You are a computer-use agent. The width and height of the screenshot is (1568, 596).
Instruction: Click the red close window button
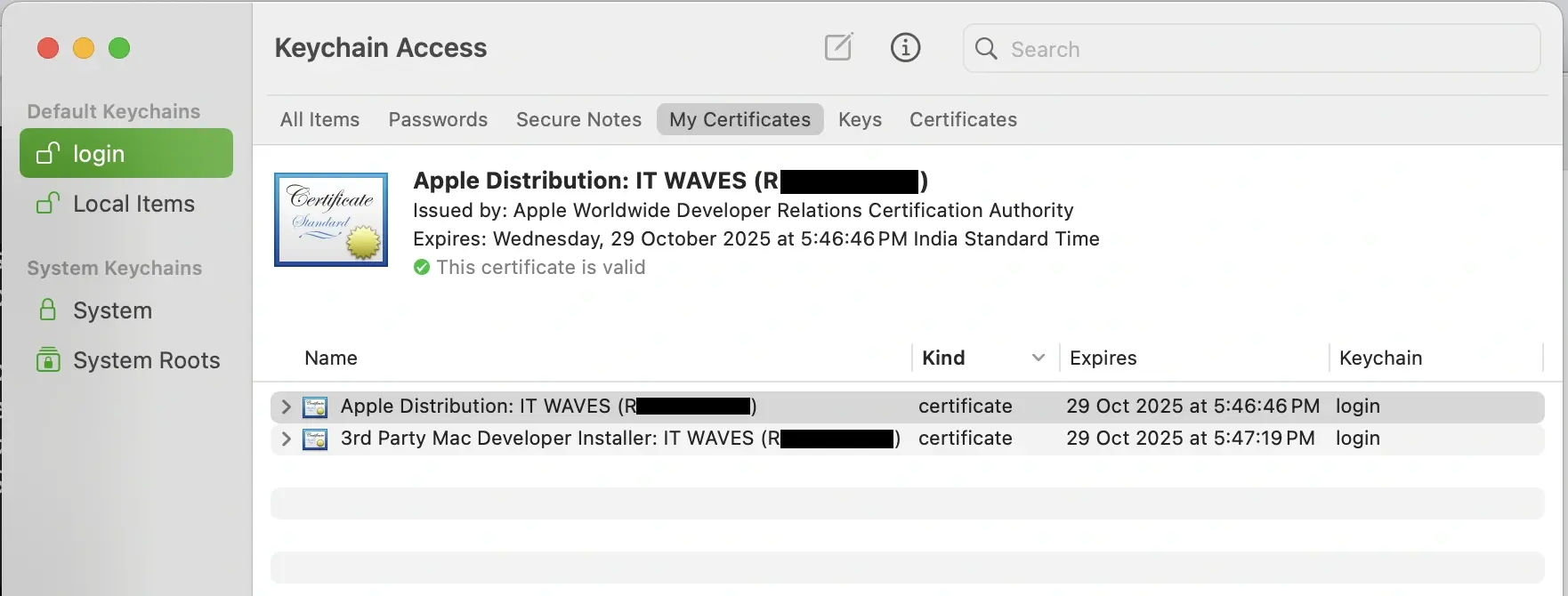[48, 48]
